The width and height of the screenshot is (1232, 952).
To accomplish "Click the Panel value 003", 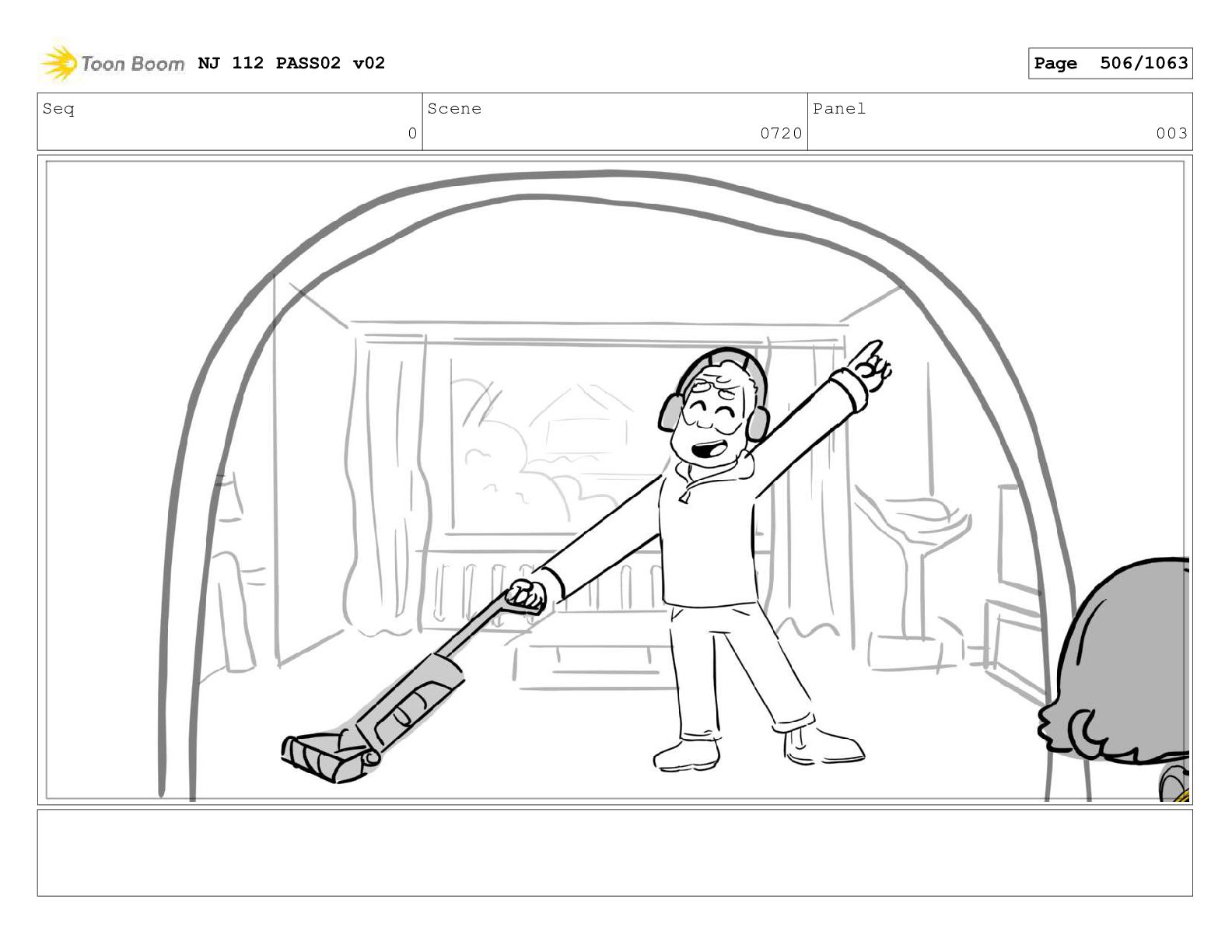I will pyautogui.click(x=1171, y=134).
